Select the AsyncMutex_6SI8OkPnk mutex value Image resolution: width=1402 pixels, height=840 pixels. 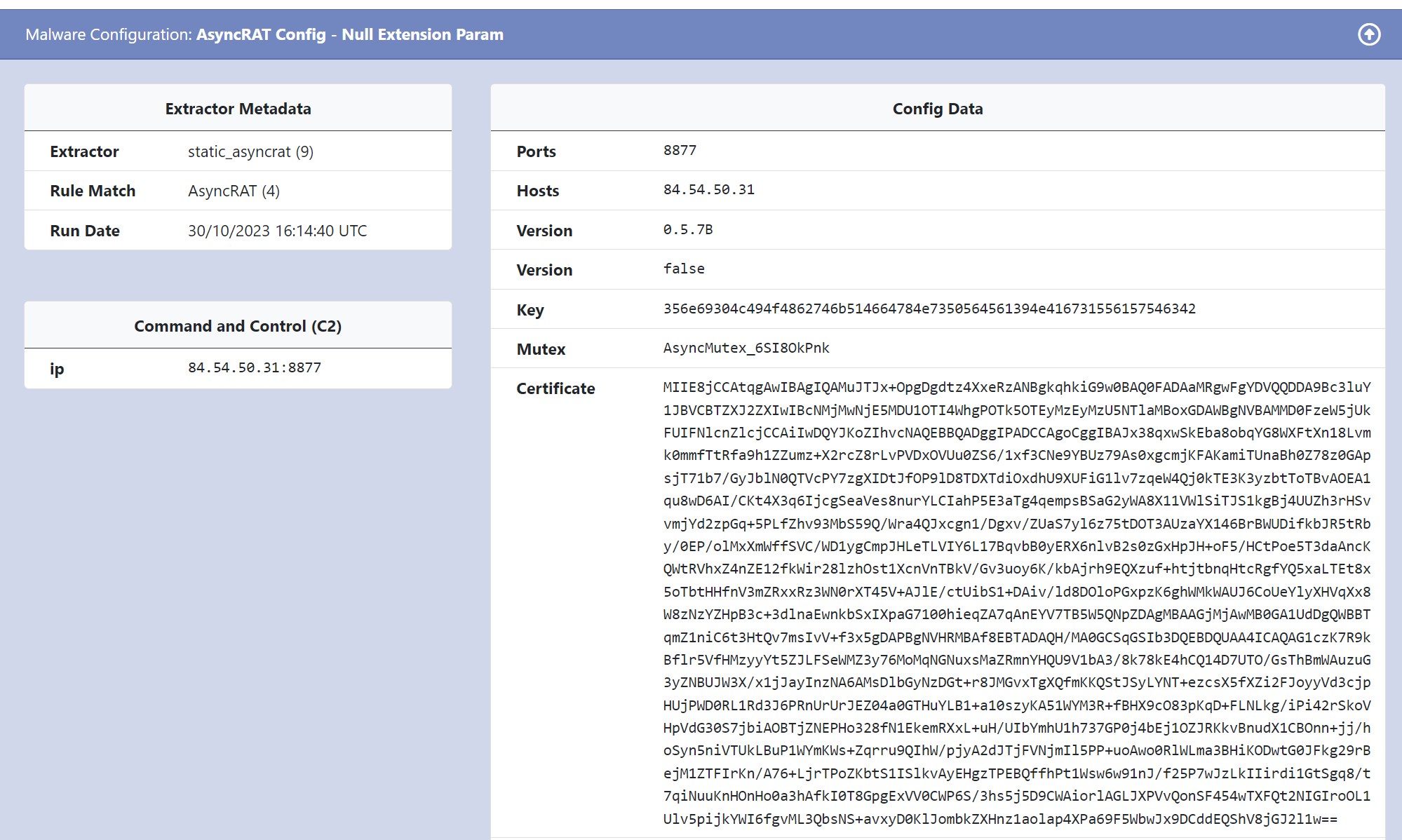pyautogui.click(x=746, y=348)
